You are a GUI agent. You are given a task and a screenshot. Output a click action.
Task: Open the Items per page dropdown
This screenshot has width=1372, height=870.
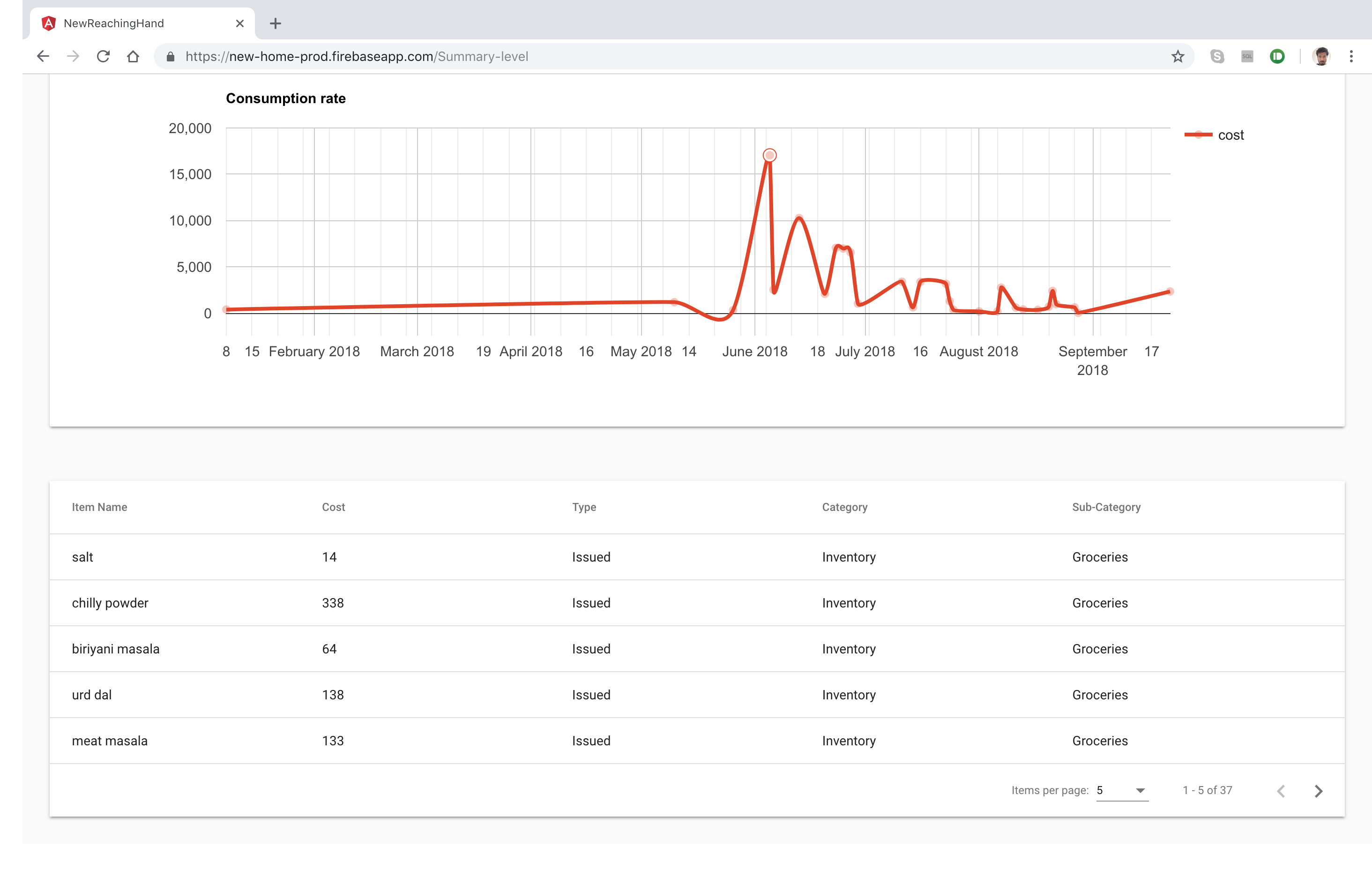pyautogui.click(x=1121, y=790)
